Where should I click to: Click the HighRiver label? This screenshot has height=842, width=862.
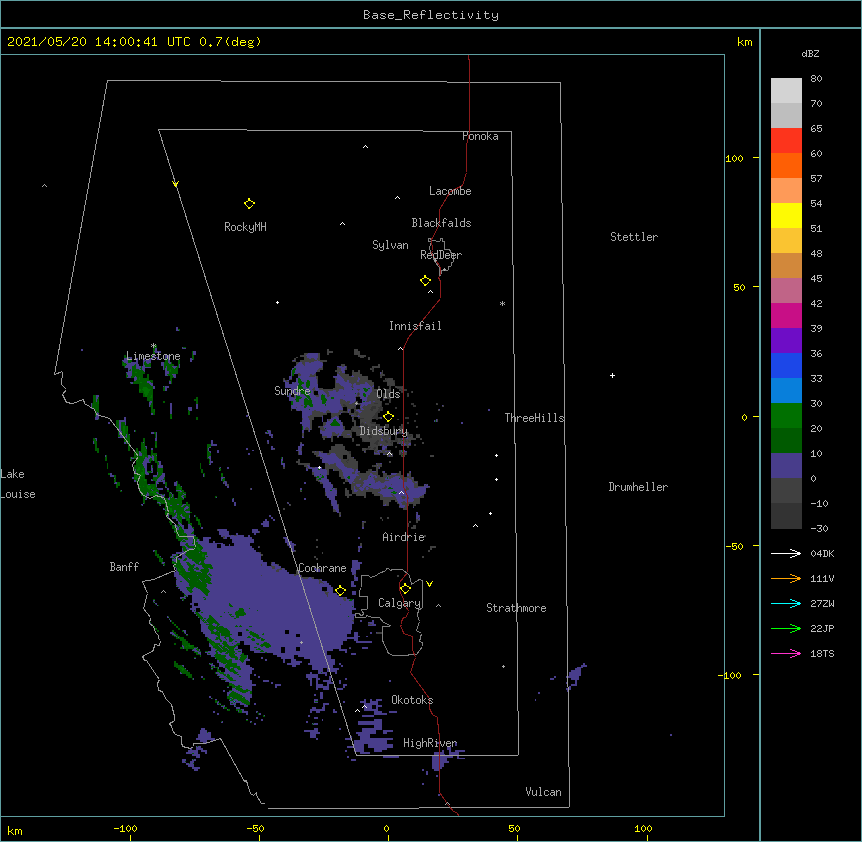[430, 743]
